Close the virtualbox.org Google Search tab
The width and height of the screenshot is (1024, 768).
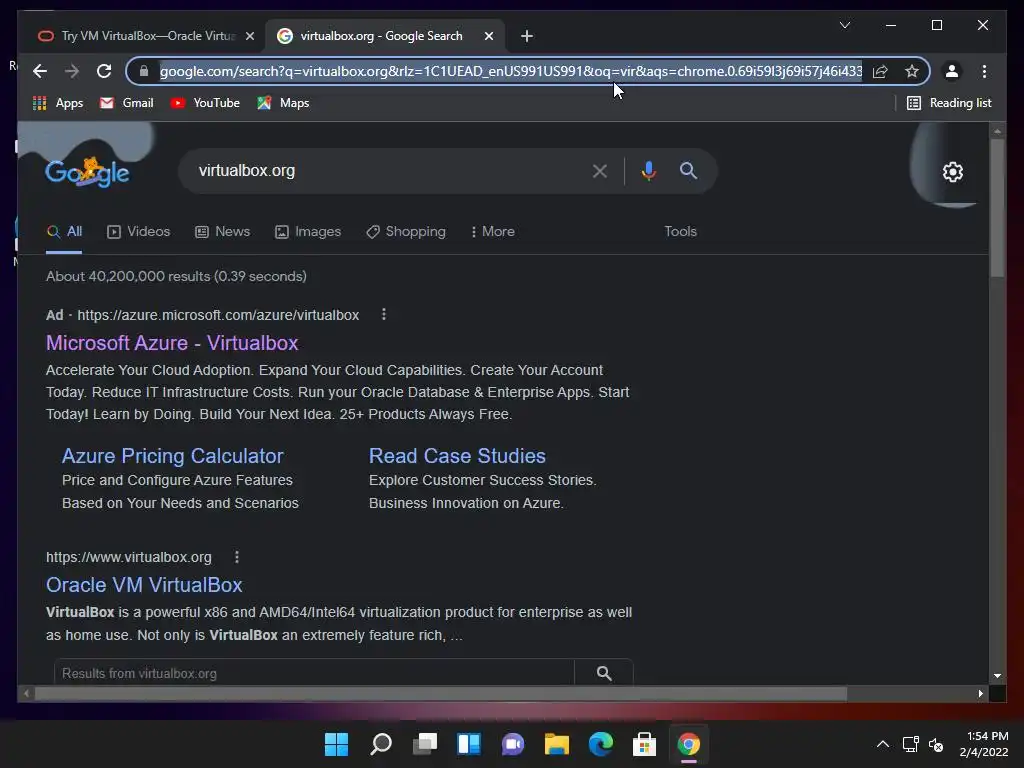tap(488, 36)
